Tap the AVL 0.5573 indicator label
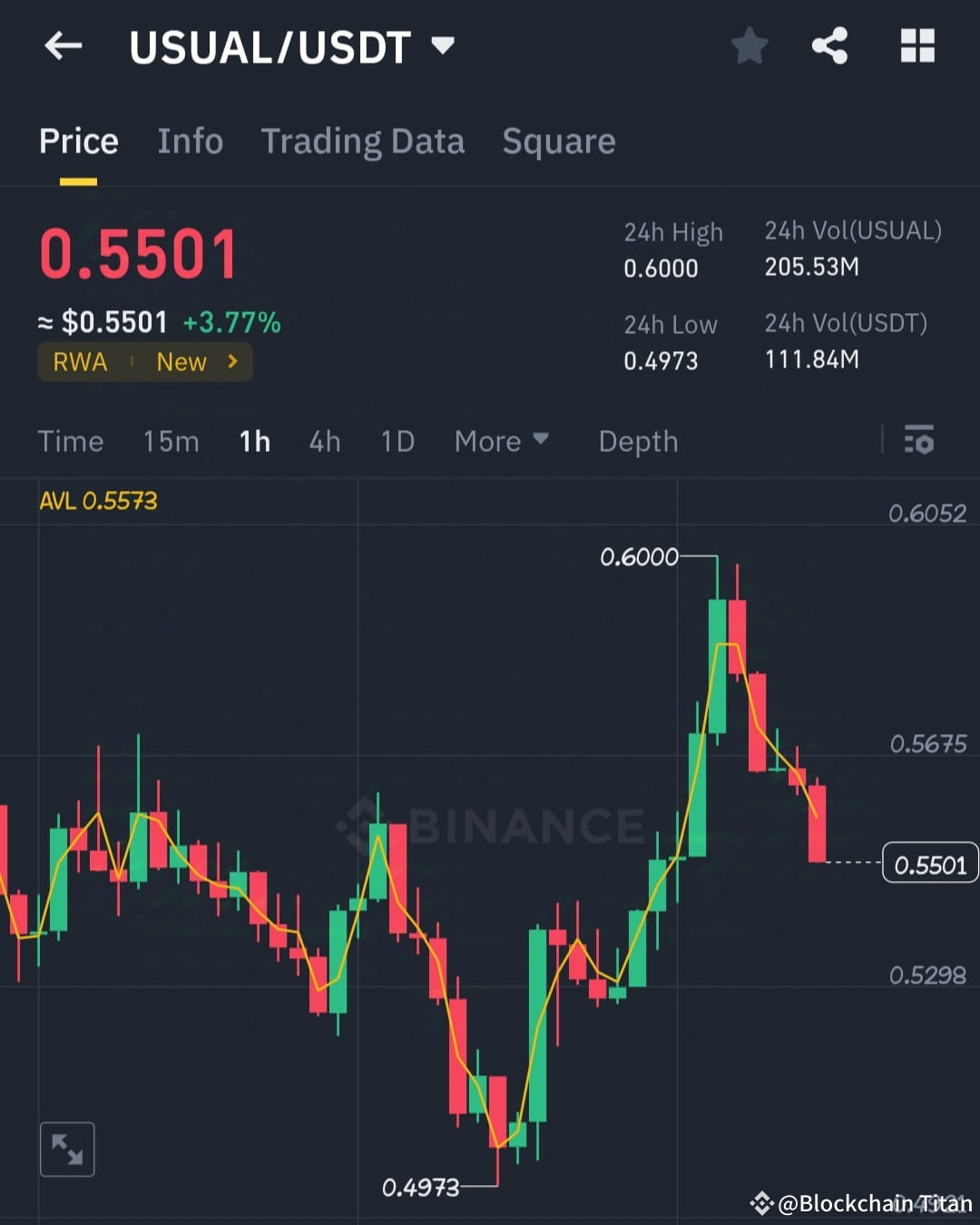Image resolution: width=980 pixels, height=1225 pixels. point(98,500)
